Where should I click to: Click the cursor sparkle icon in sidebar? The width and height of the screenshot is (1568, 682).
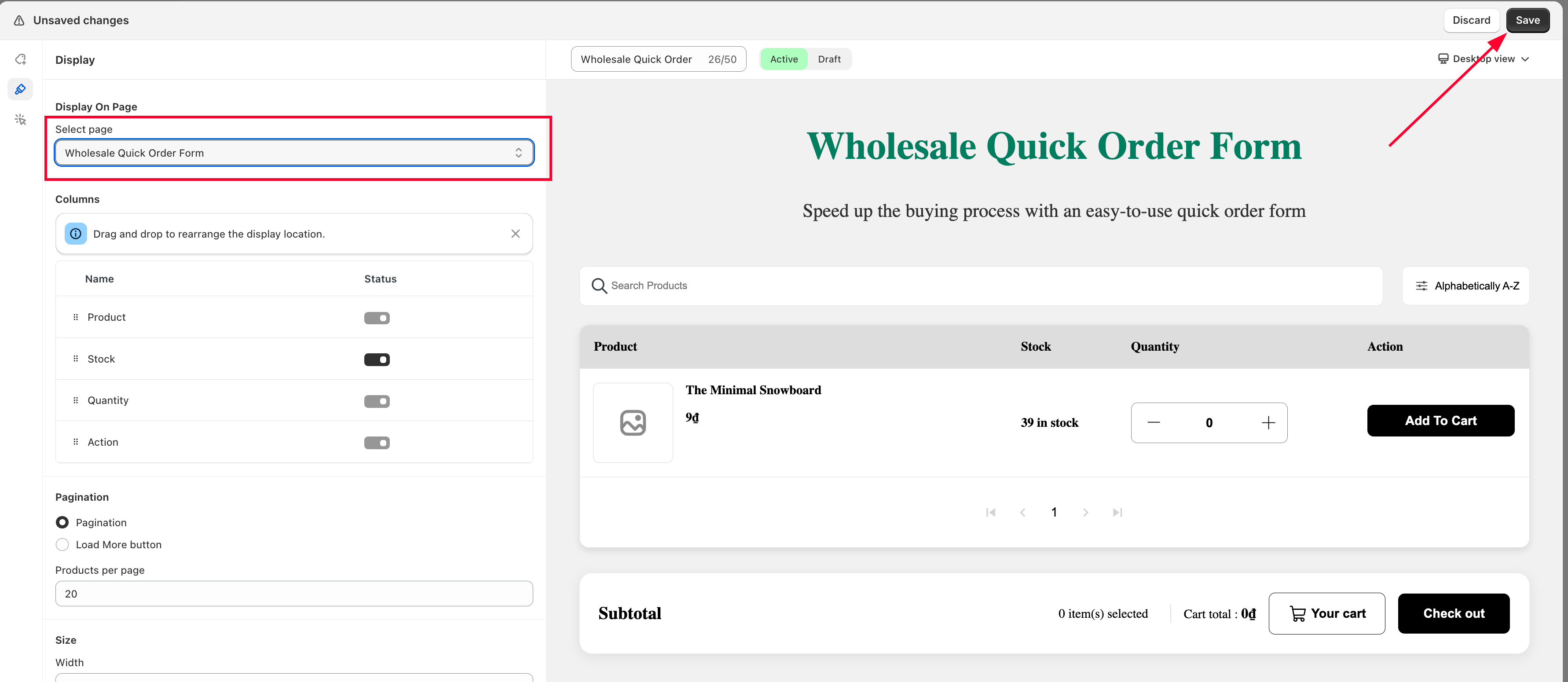[x=20, y=119]
